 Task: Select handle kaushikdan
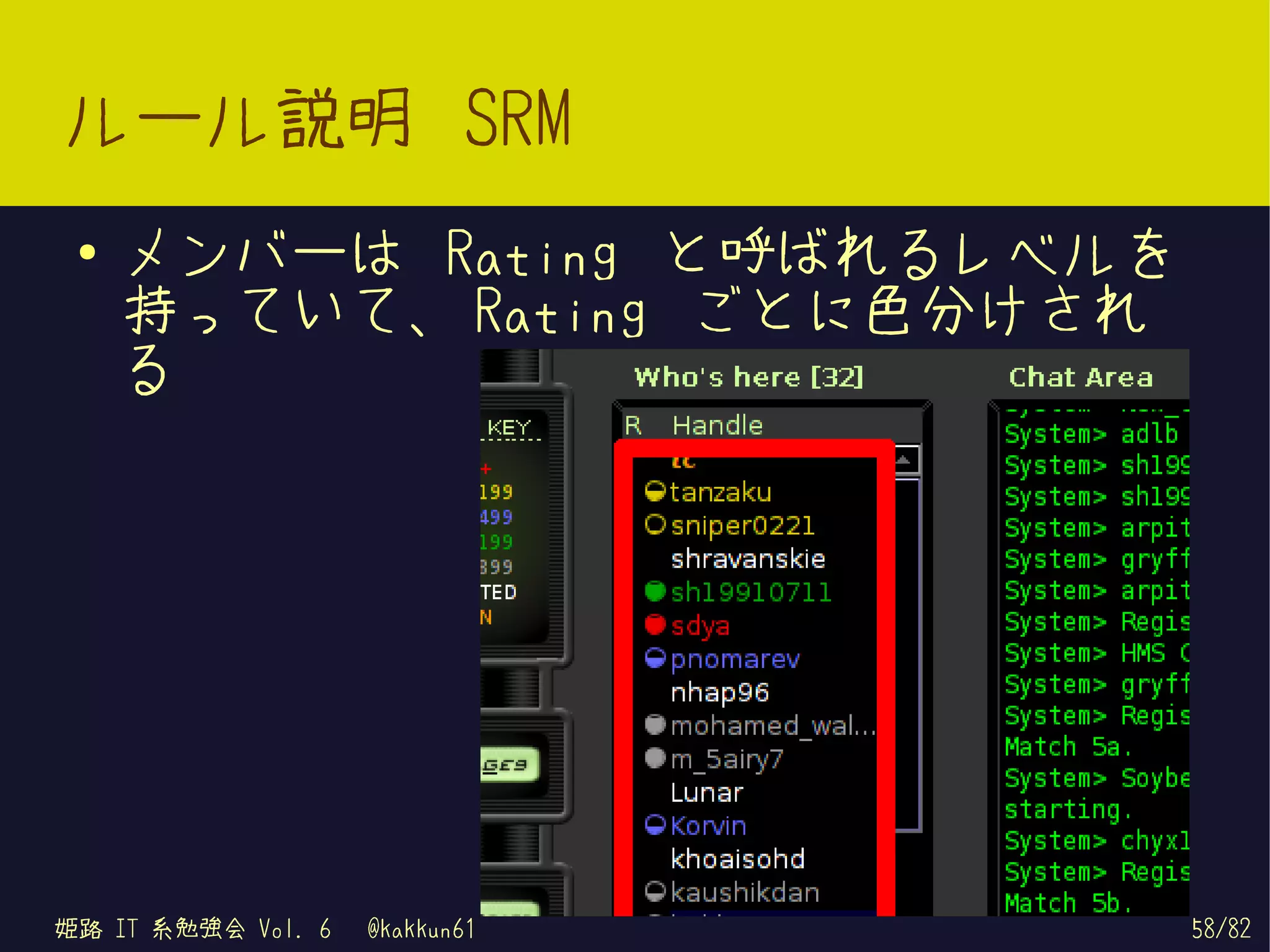pyautogui.click(x=745, y=892)
